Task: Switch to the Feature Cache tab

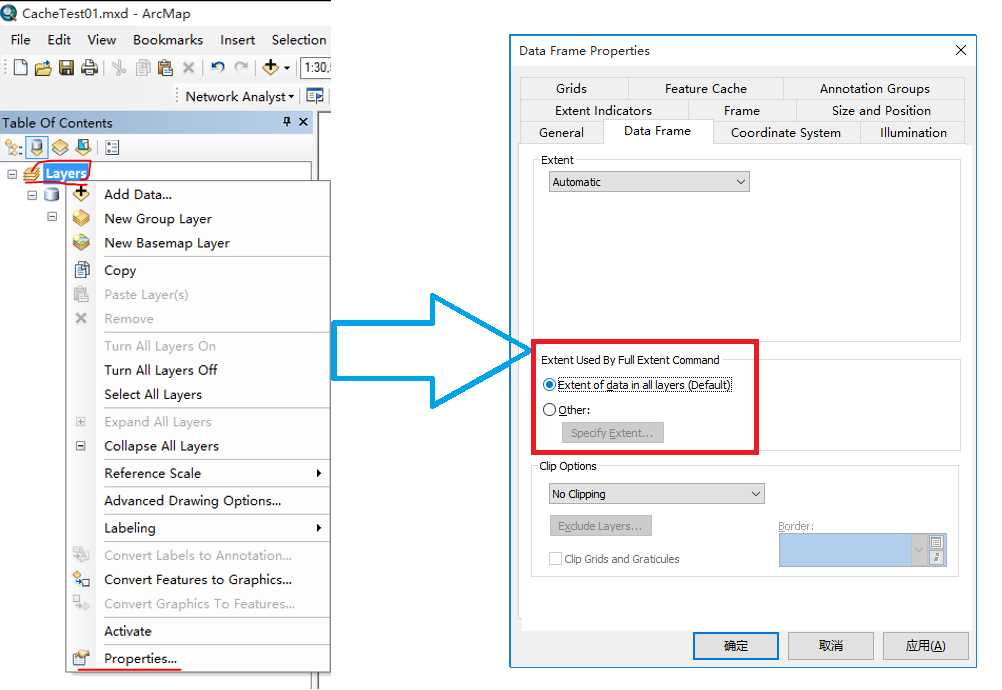Action: 705,89
